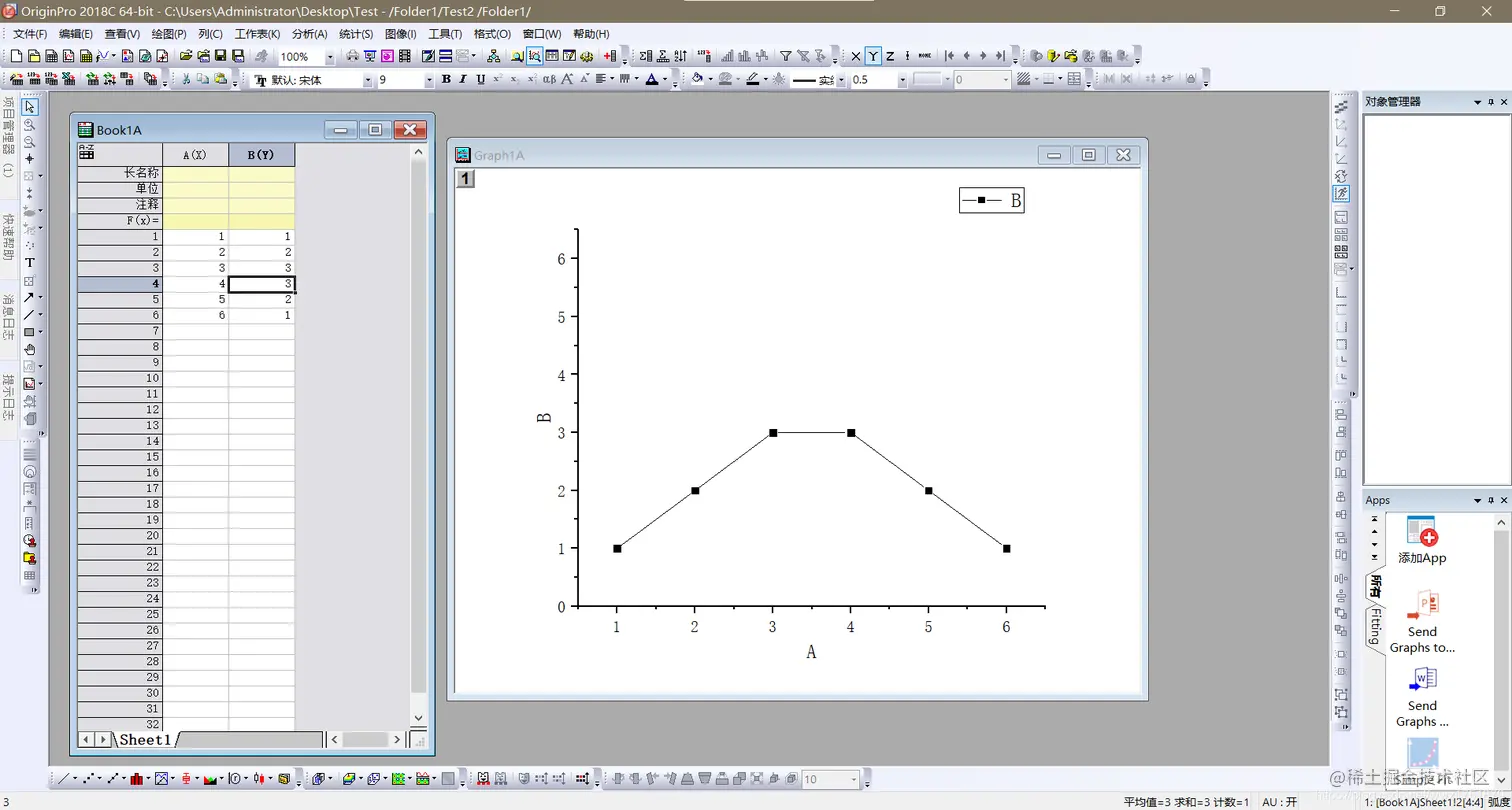Open the font size 9 dropdown
This screenshot has height=810, width=1512.
pyautogui.click(x=429, y=80)
